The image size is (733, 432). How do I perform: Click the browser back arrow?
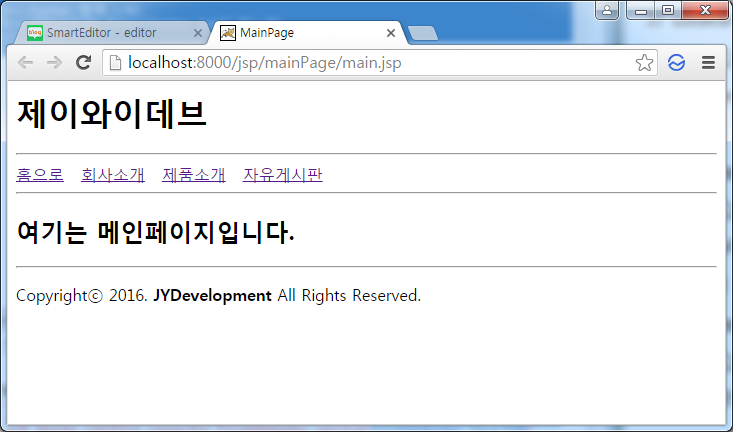coord(25,63)
